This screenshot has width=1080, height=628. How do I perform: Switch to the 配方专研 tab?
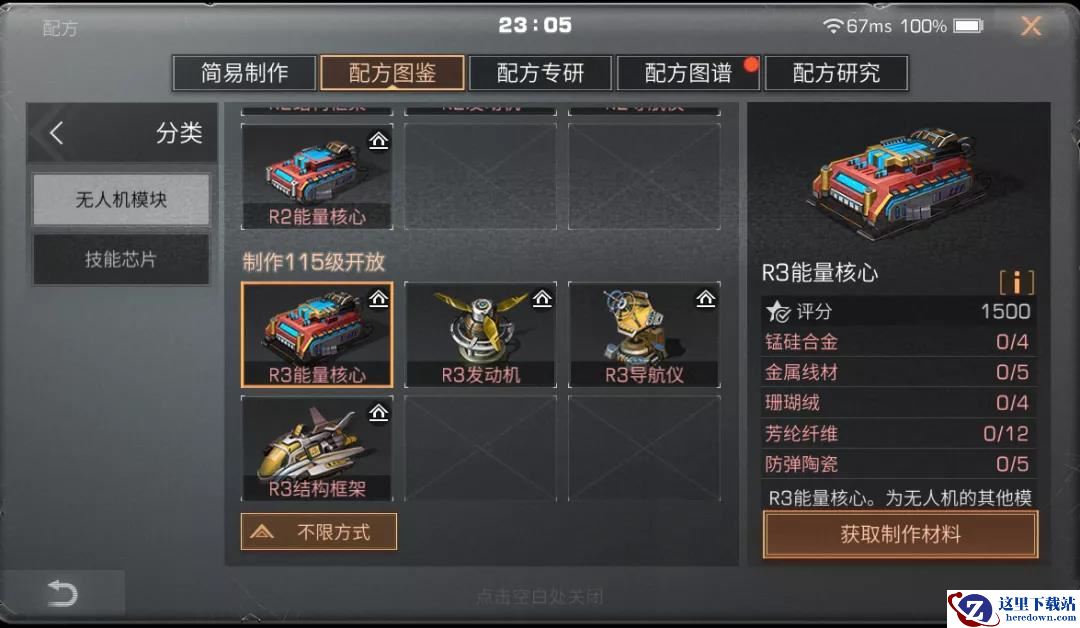coord(540,73)
